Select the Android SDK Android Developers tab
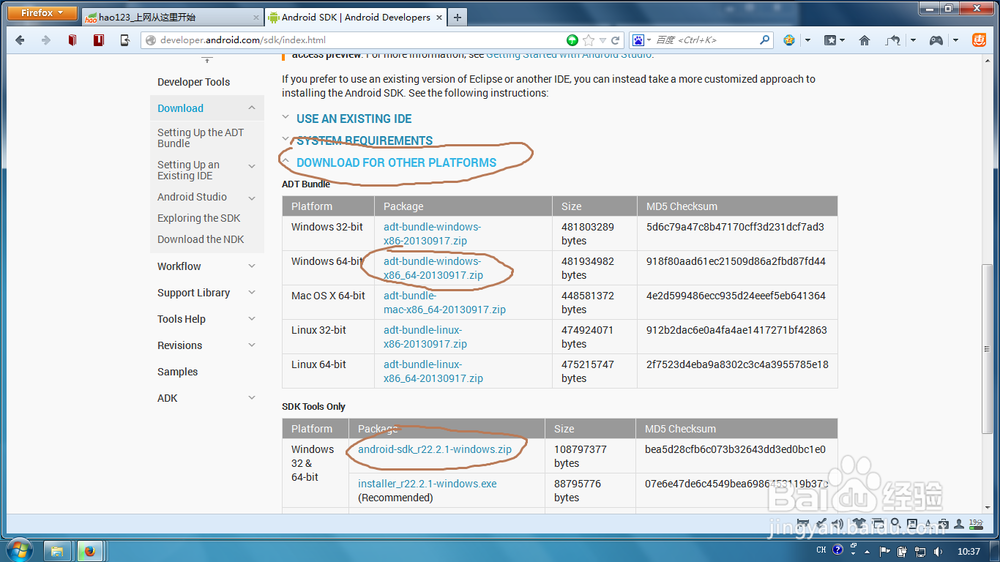Viewport: 1000px width, 562px height. point(355,17)
